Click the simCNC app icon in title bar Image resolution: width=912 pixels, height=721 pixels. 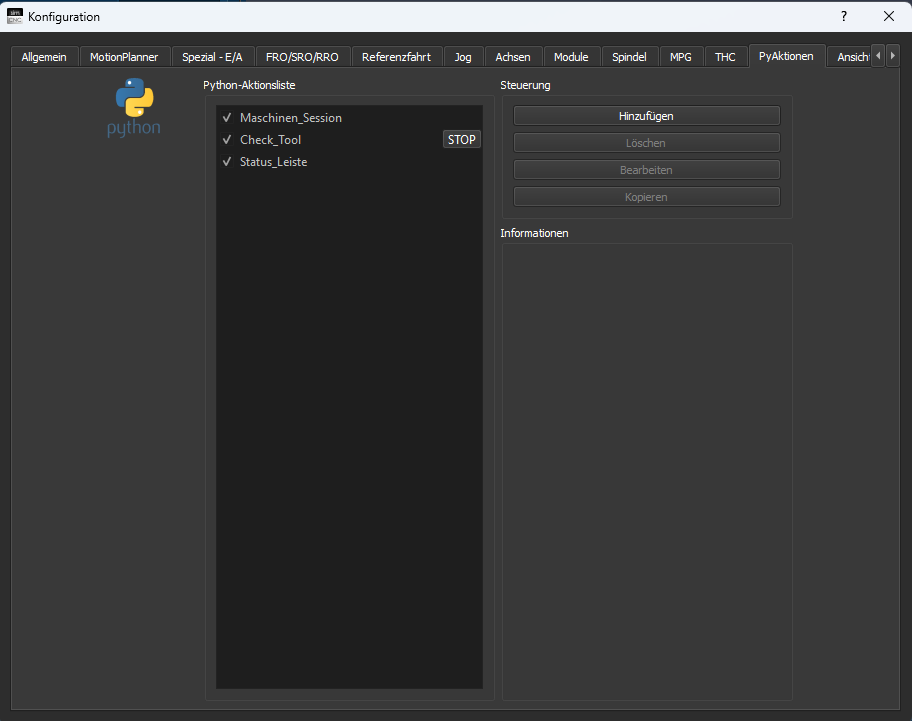click(15, 16)
